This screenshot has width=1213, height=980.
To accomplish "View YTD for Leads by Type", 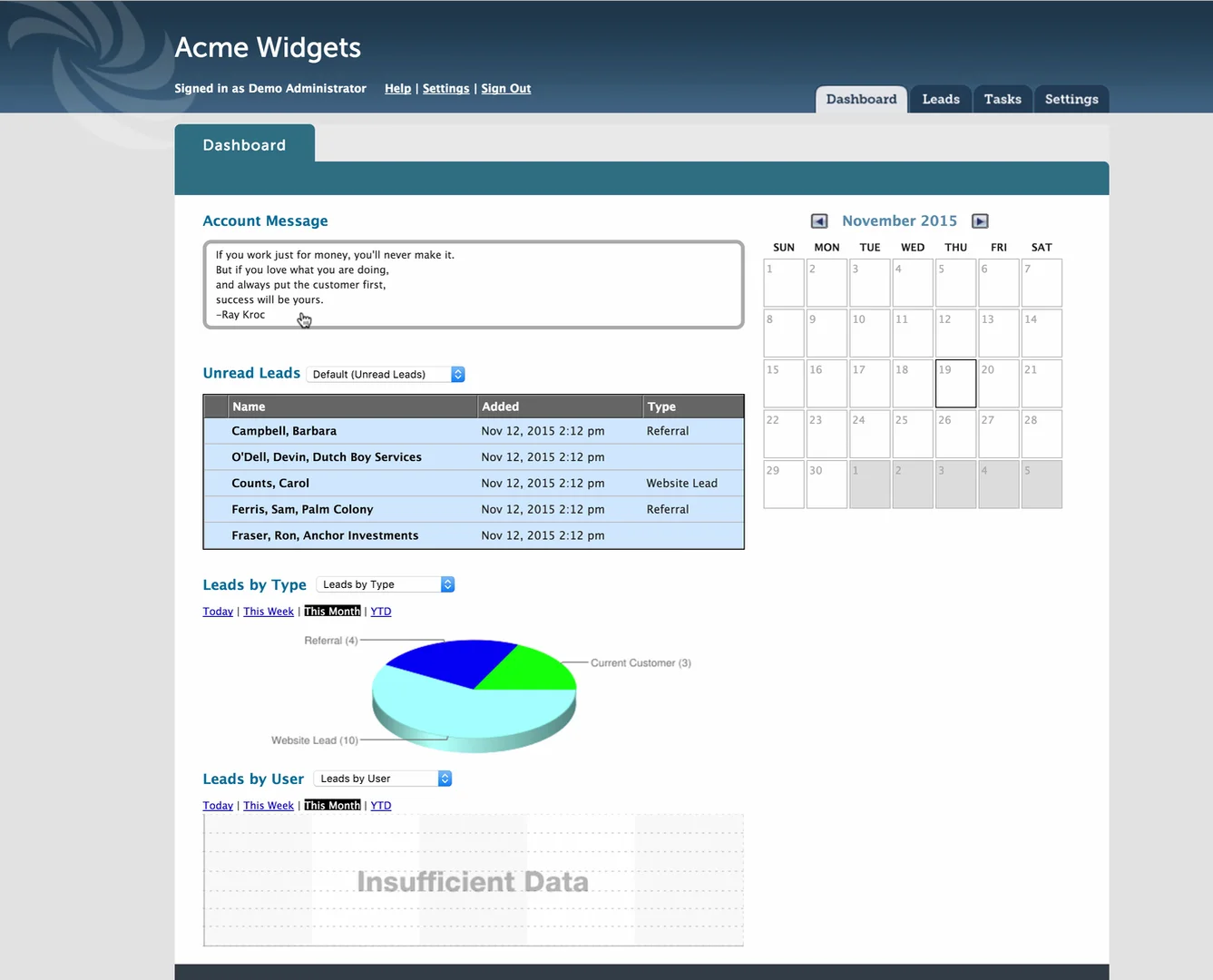I will click(x=381, y=612).
